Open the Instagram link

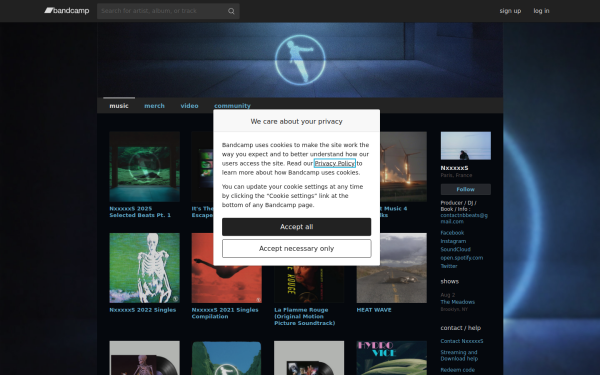453,241
